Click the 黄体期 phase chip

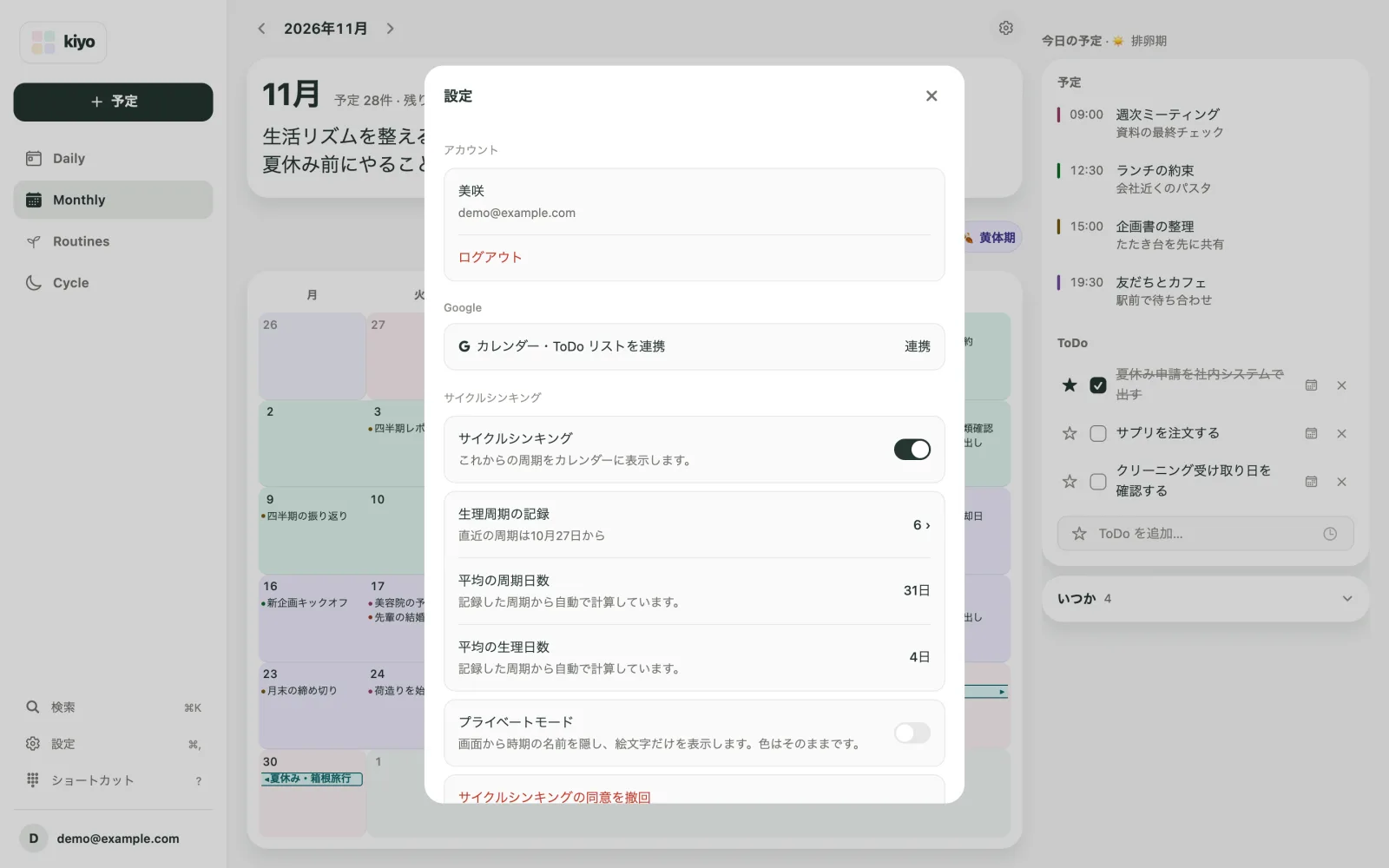pos(992,237)
